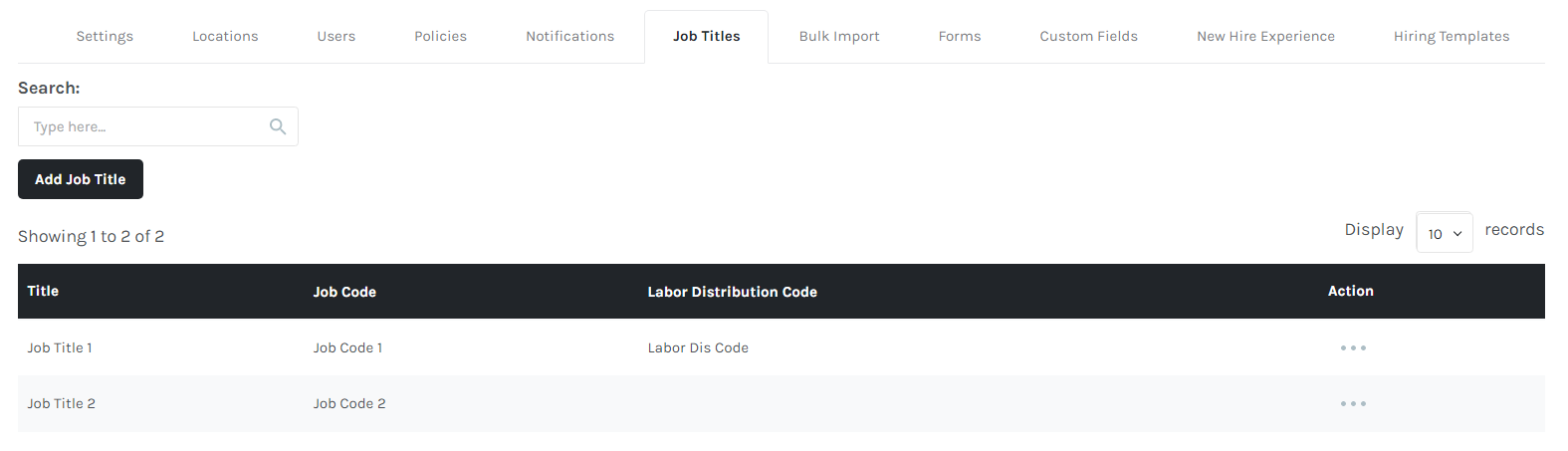Click the Job Title 1 row link

60,347
